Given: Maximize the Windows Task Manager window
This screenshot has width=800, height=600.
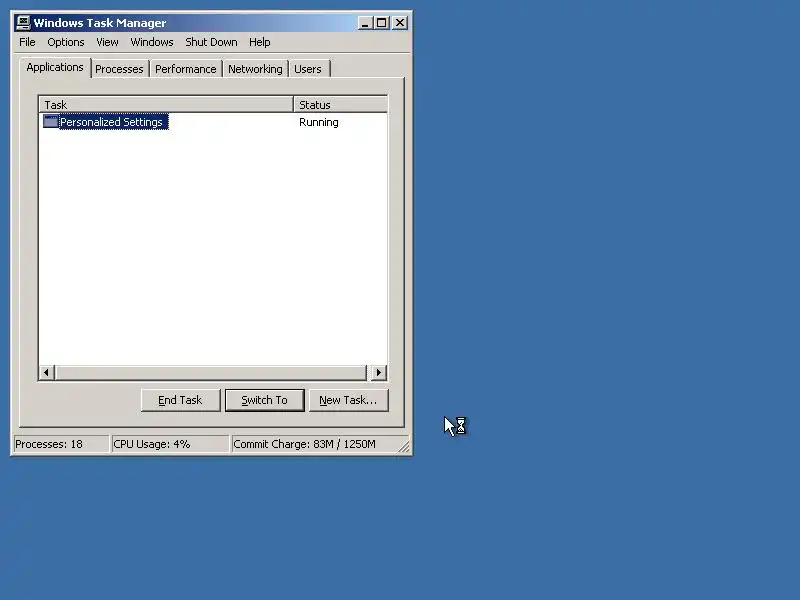Looking at the screenshot, I should click(382, 23).
